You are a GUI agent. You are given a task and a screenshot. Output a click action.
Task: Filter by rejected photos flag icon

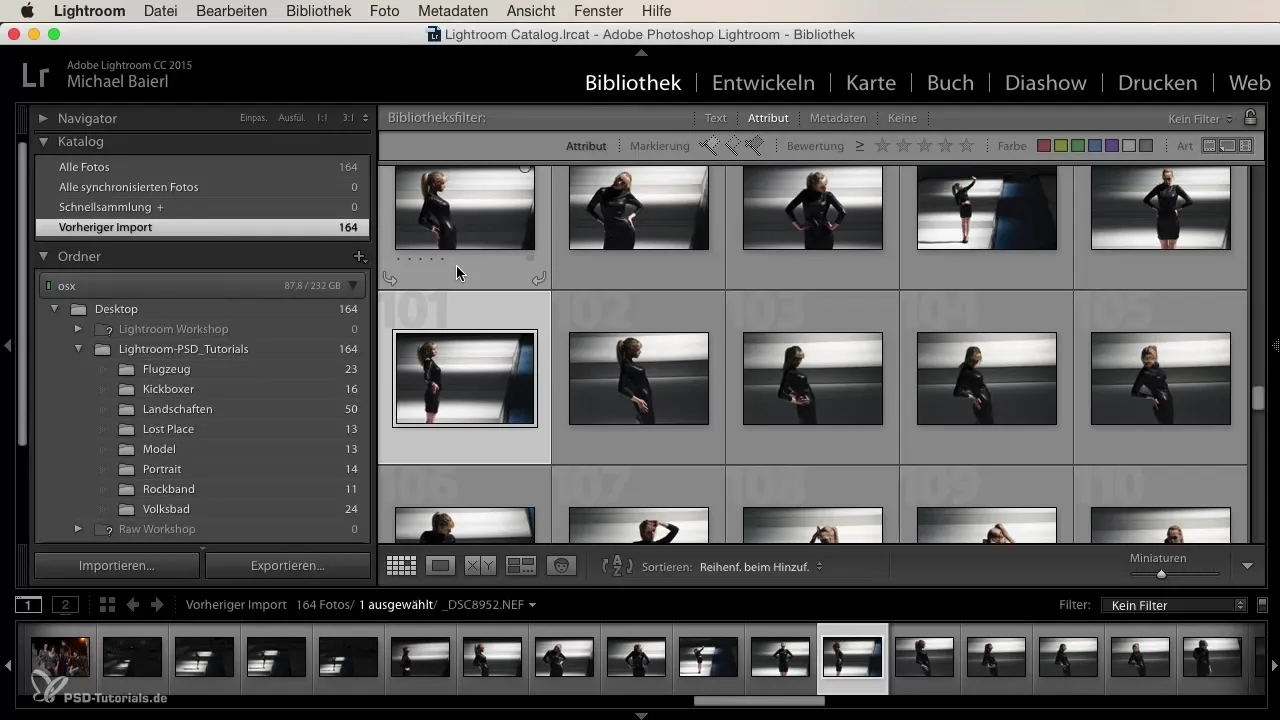753,146
